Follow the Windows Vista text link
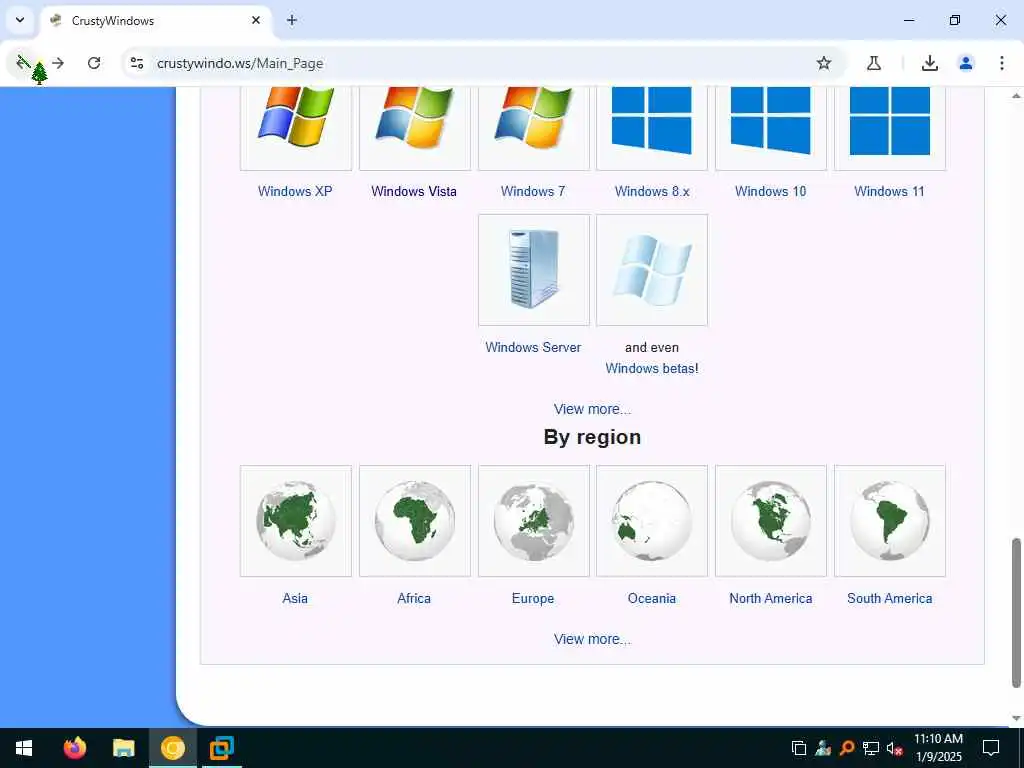 pyautogui.click(x=414, y=191)
